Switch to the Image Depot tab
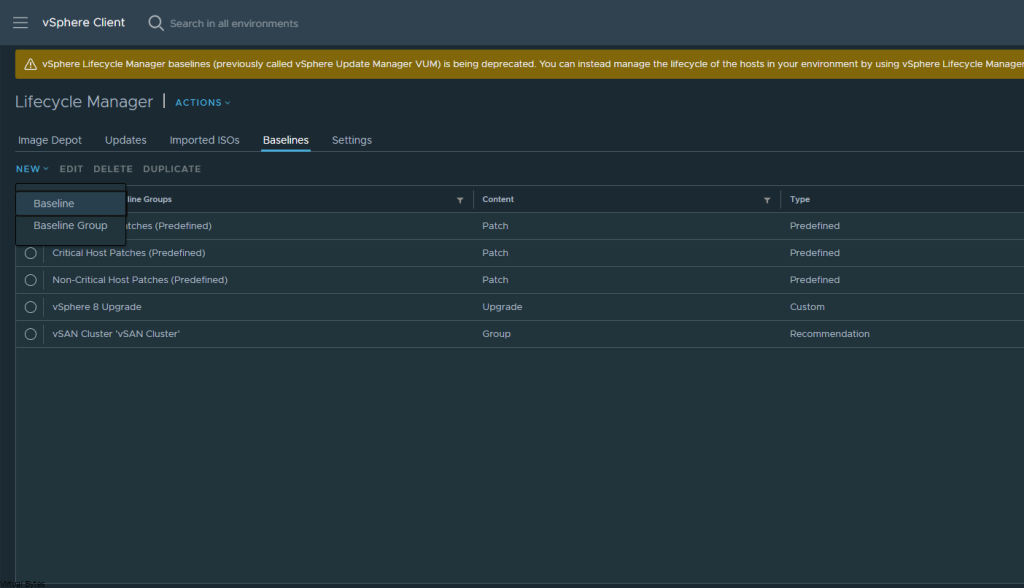This screenshot has height=588, width=1024. (50, 140)
